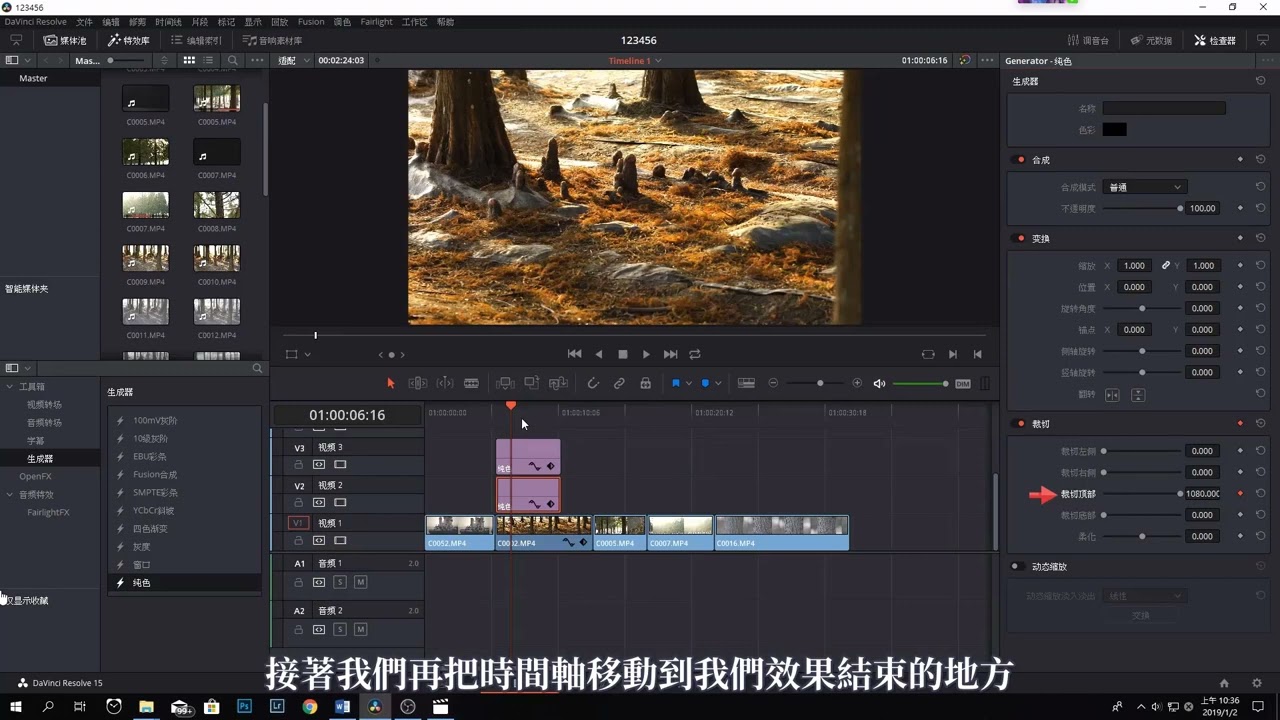Open the 文件 menu

(x=84, y=22)
